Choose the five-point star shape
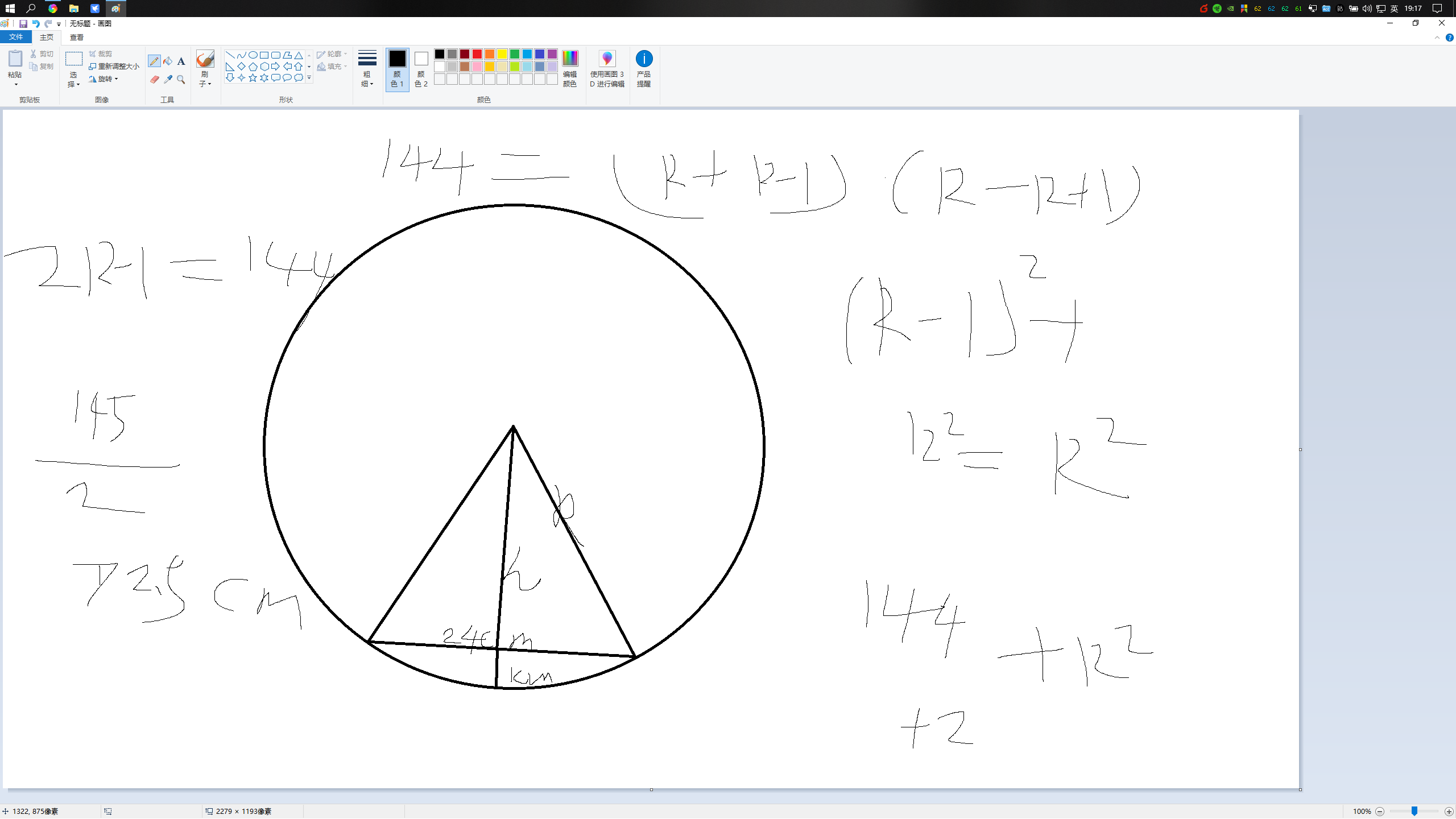This screenshot has width=1456, height=819. click(253, 78)
